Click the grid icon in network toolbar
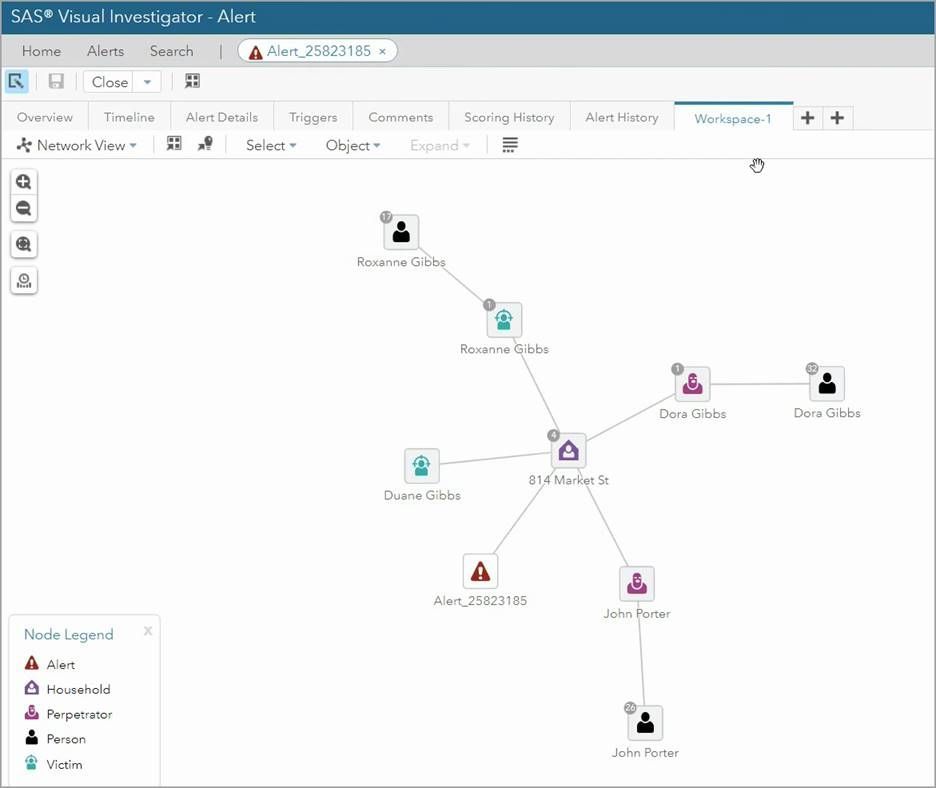 click(x=174, y=144)
